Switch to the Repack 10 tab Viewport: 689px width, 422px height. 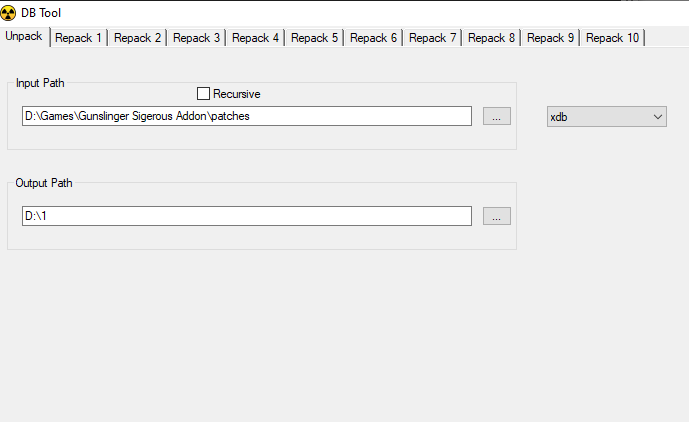tap(613, 38)
